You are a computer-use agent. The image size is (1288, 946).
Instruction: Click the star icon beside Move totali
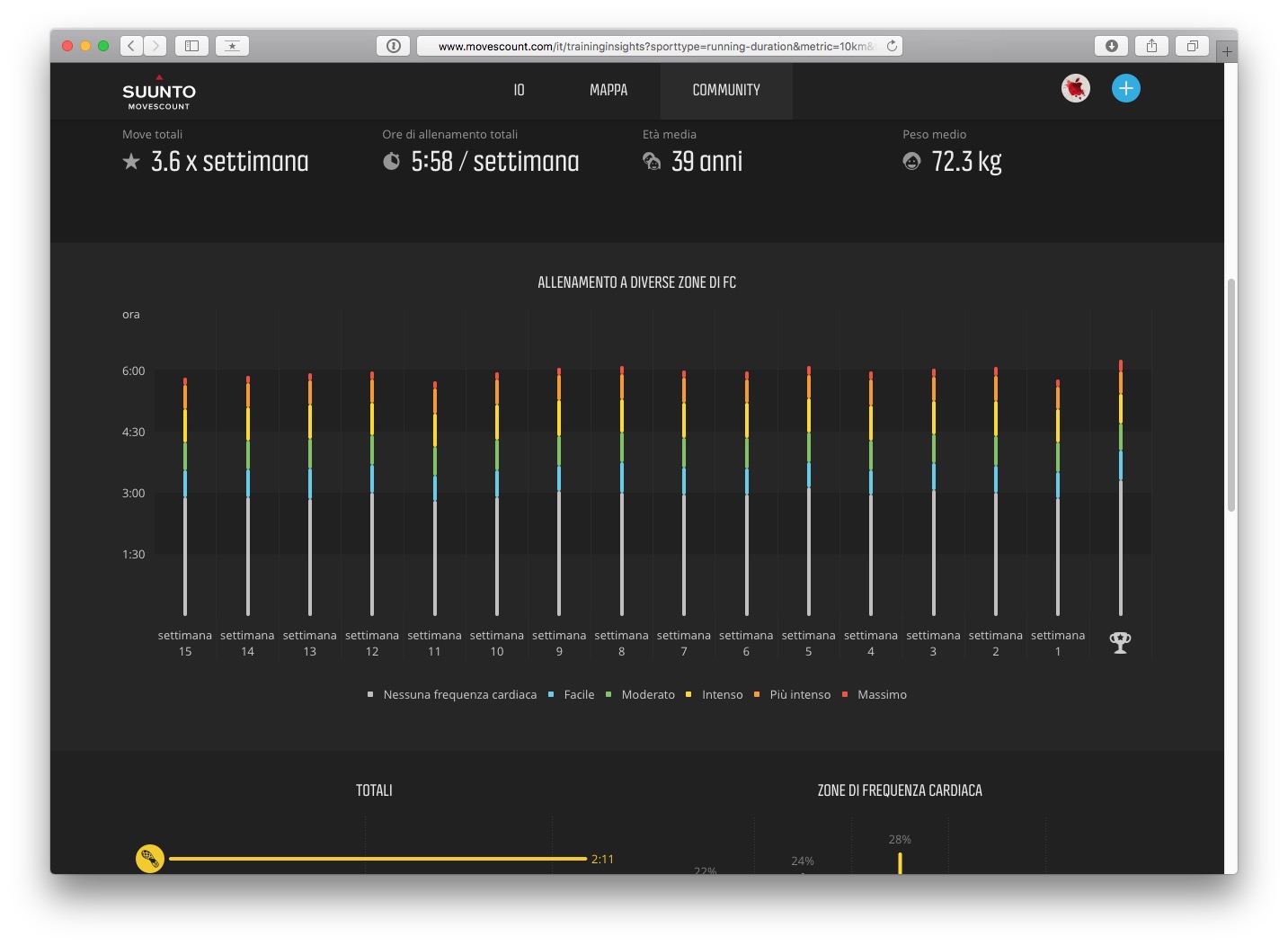coord(131,162)
